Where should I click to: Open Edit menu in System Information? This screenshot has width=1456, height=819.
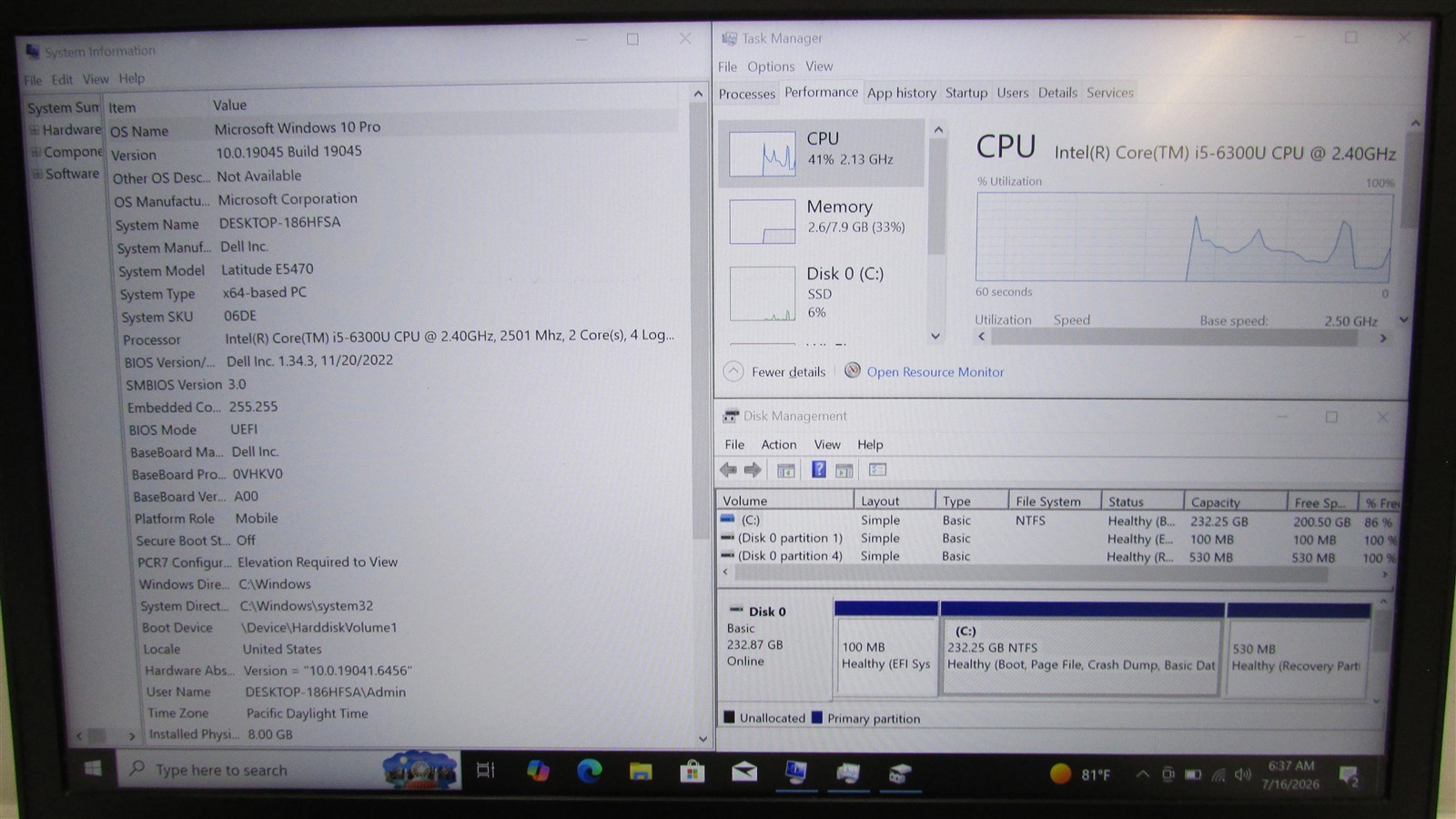point(62,79)
